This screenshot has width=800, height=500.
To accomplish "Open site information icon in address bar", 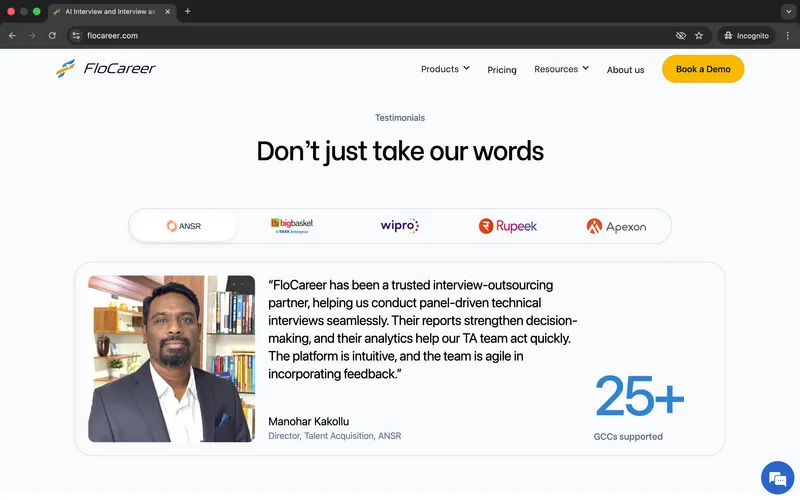I will point(75,35).
